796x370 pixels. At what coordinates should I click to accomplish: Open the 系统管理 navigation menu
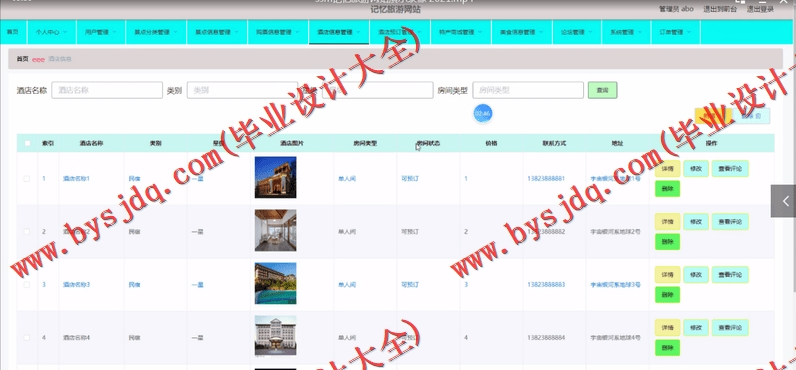point(626,32)
